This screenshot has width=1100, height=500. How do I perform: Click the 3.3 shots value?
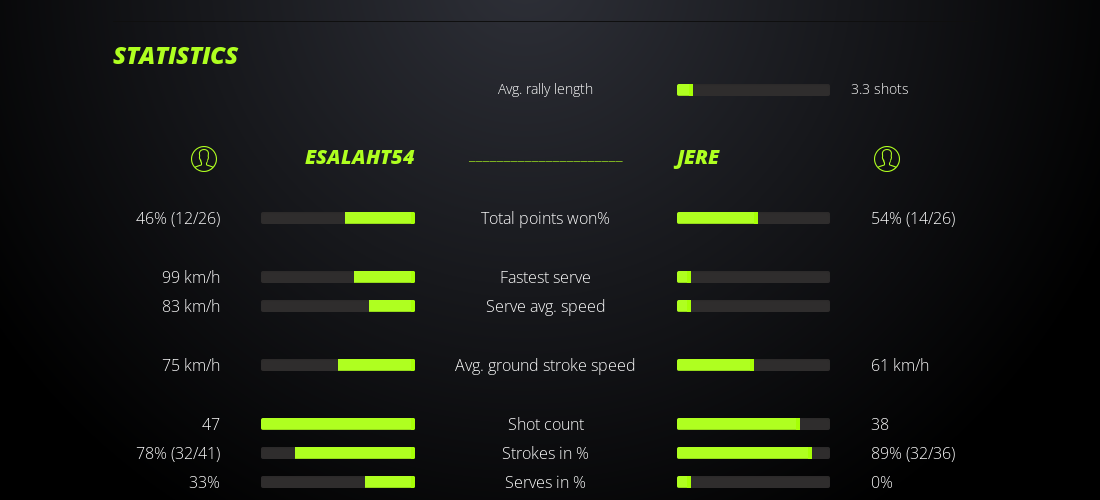pos(880,89)
